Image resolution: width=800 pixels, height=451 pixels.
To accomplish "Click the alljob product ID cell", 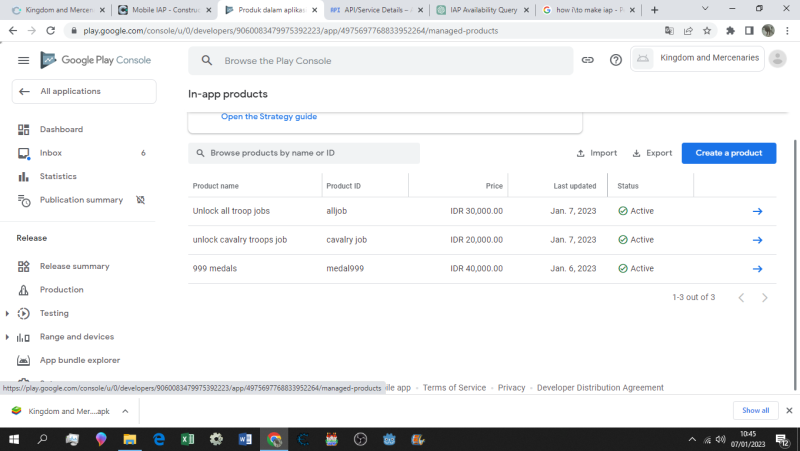I will [x=337, y=211].
